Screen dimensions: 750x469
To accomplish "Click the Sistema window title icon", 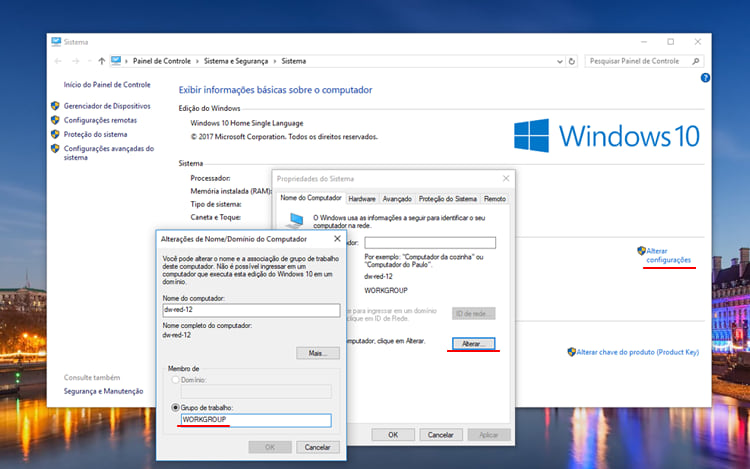I will pos(56,42).
